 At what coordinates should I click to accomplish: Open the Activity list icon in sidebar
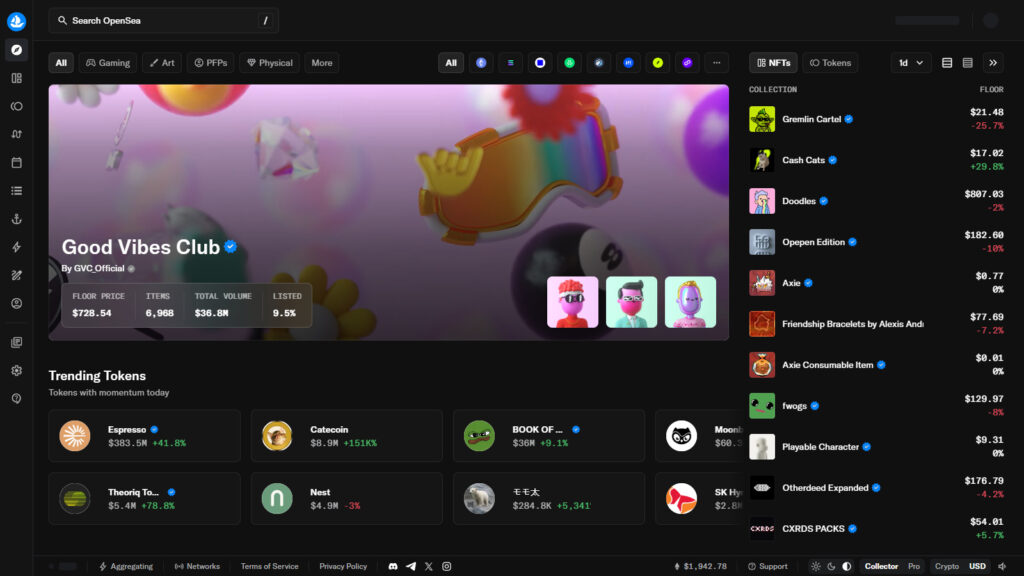(x=16, y=191)
